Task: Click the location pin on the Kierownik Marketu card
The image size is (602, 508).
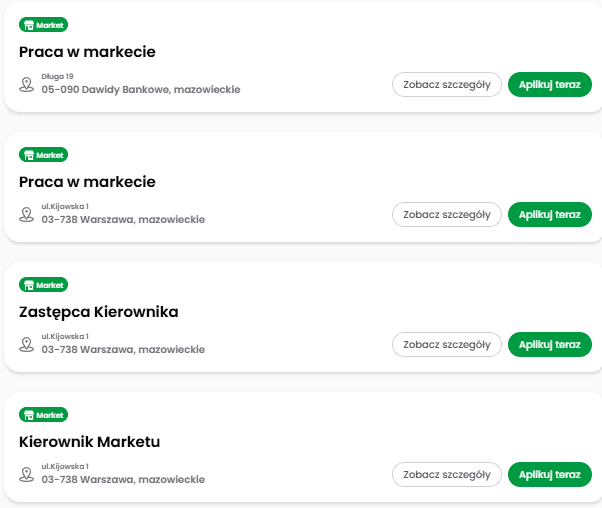Action: pyautogui.click(x=27, y=474)
